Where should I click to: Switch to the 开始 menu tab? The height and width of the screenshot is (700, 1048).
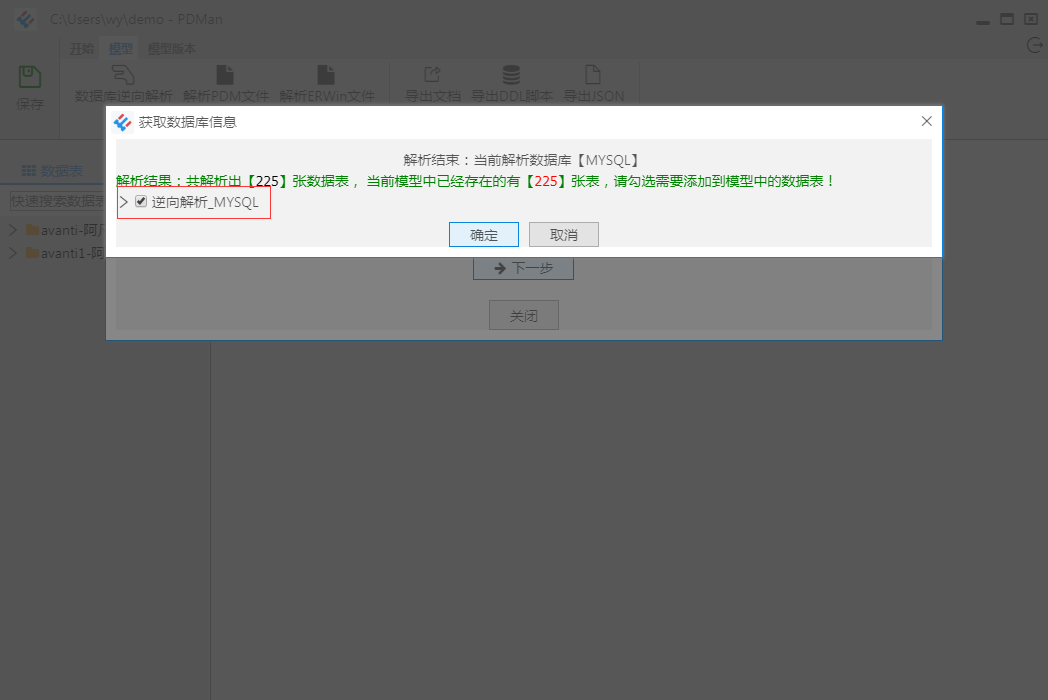82,49
